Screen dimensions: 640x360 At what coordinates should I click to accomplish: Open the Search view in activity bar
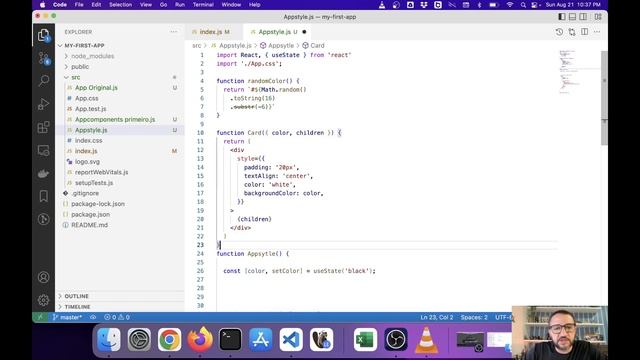click(43, 81)
